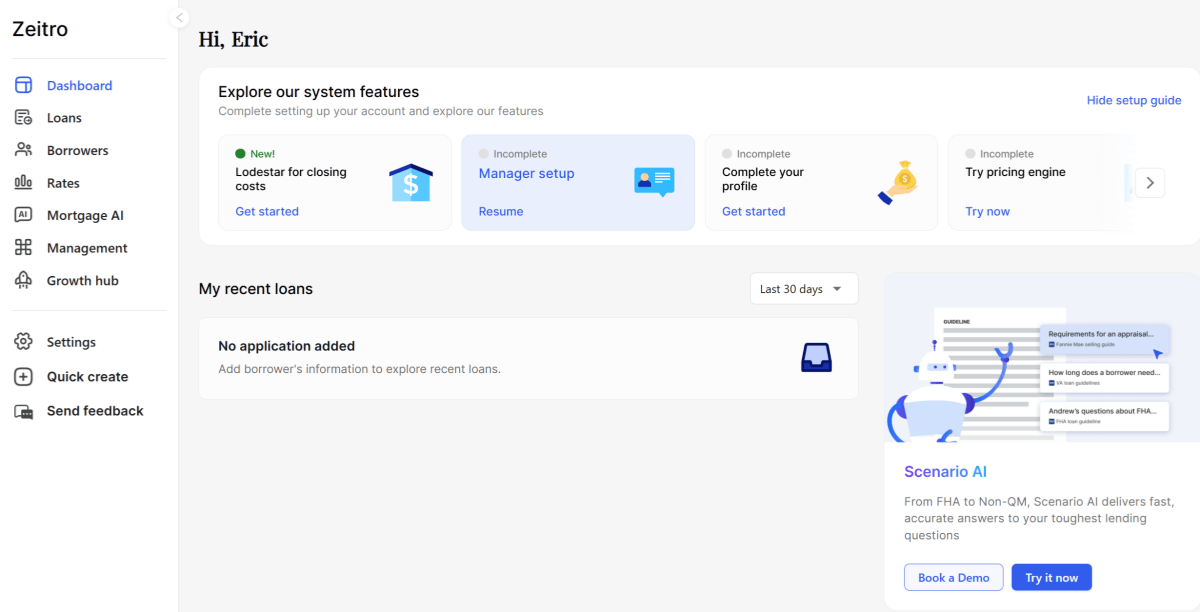
Task: Click the empty inbox tray icon
Action: pos(816,357)
